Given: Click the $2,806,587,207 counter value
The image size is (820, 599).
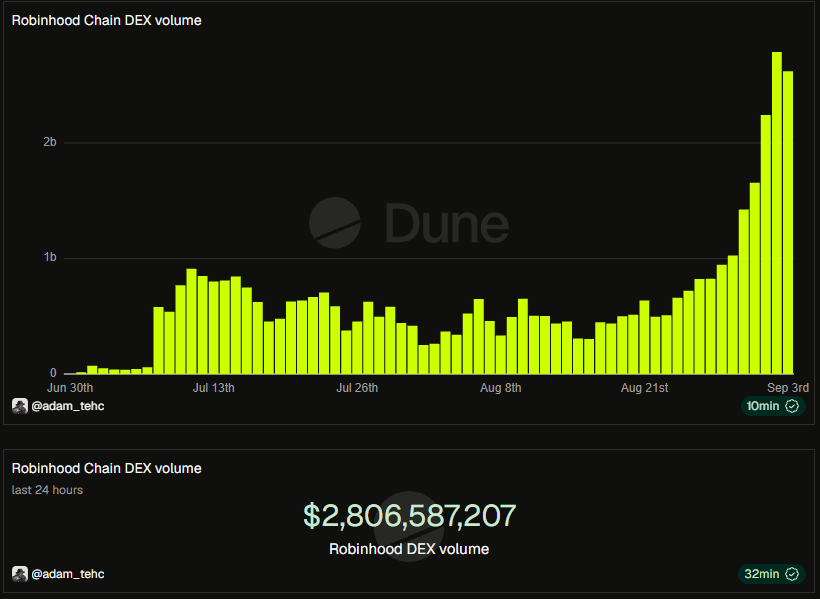Looking at the screenshot, I should click(x=409, y=515).
